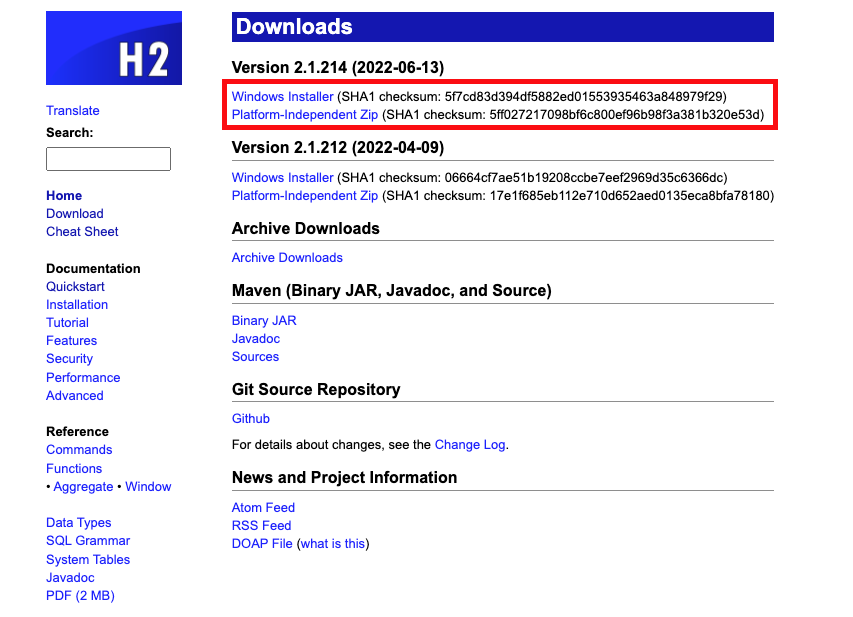Open Quickstart documentation
This screenshot has width=853, height=617.
pos(75,286)
